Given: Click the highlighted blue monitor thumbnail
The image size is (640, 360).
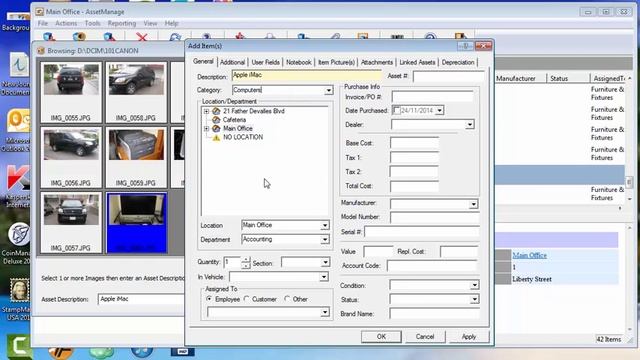Looking at the screenshot, I should point(136,222).
